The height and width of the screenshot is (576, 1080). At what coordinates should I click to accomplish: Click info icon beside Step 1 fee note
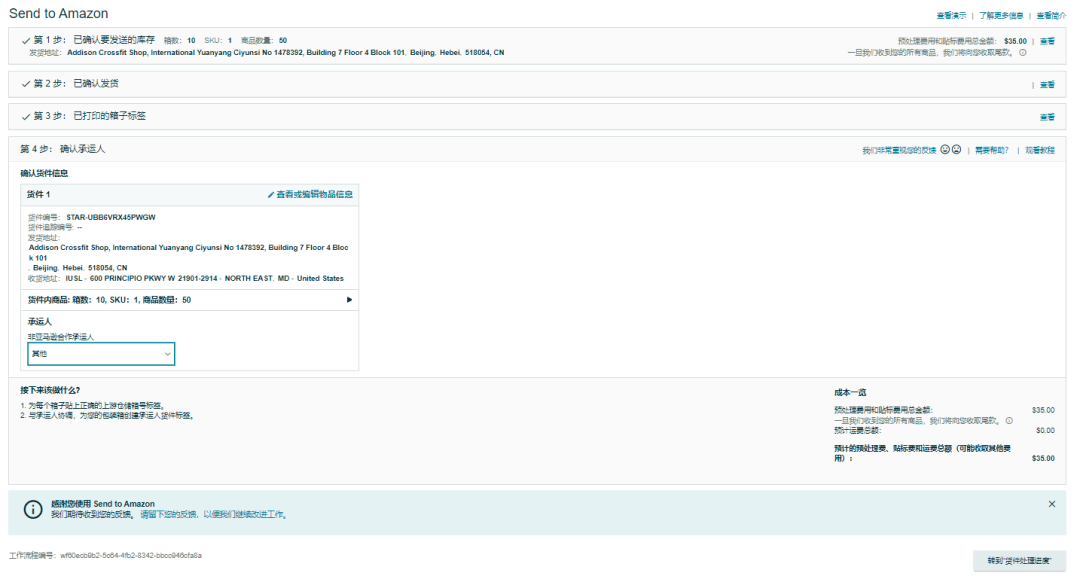[x=1023, y=52]
